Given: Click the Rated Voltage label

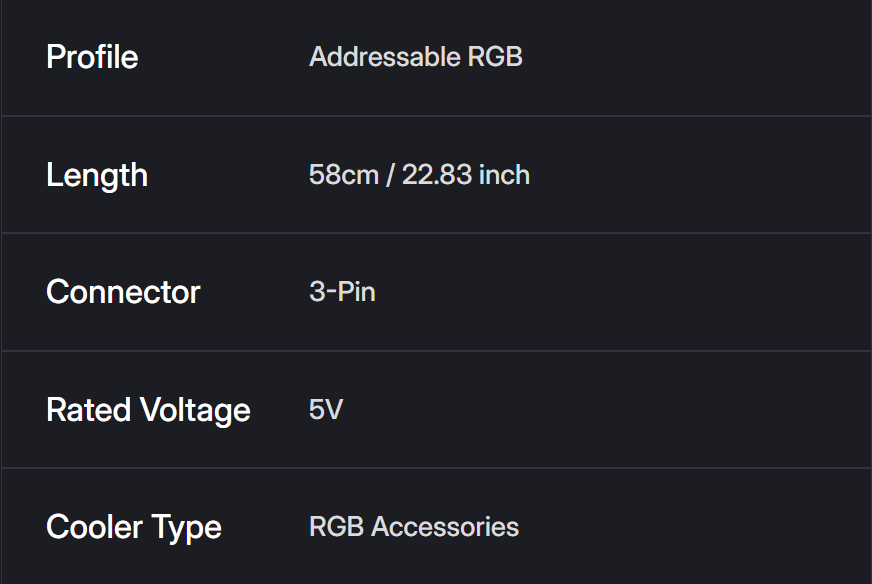Looking at the screenshot, I should pyautogui.click(x=148, y=410).
